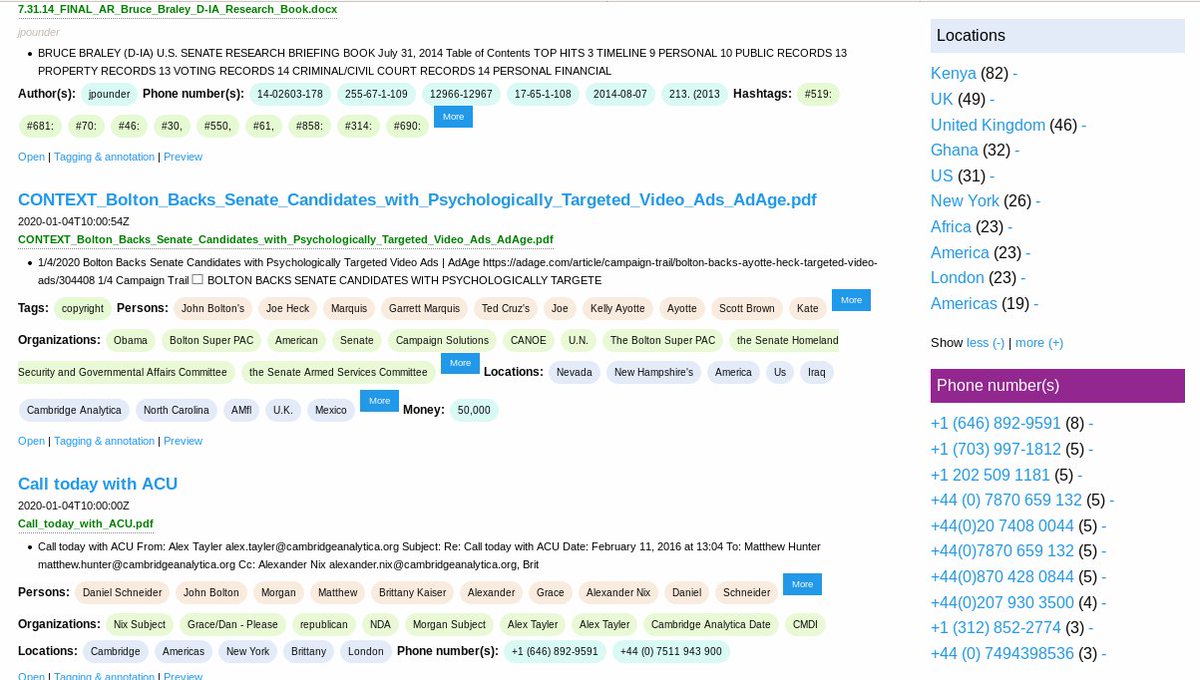The height and width of the screenshot is (680, 1200).
Task: Exclude Ghana using its minus link
Action: 1017,150
